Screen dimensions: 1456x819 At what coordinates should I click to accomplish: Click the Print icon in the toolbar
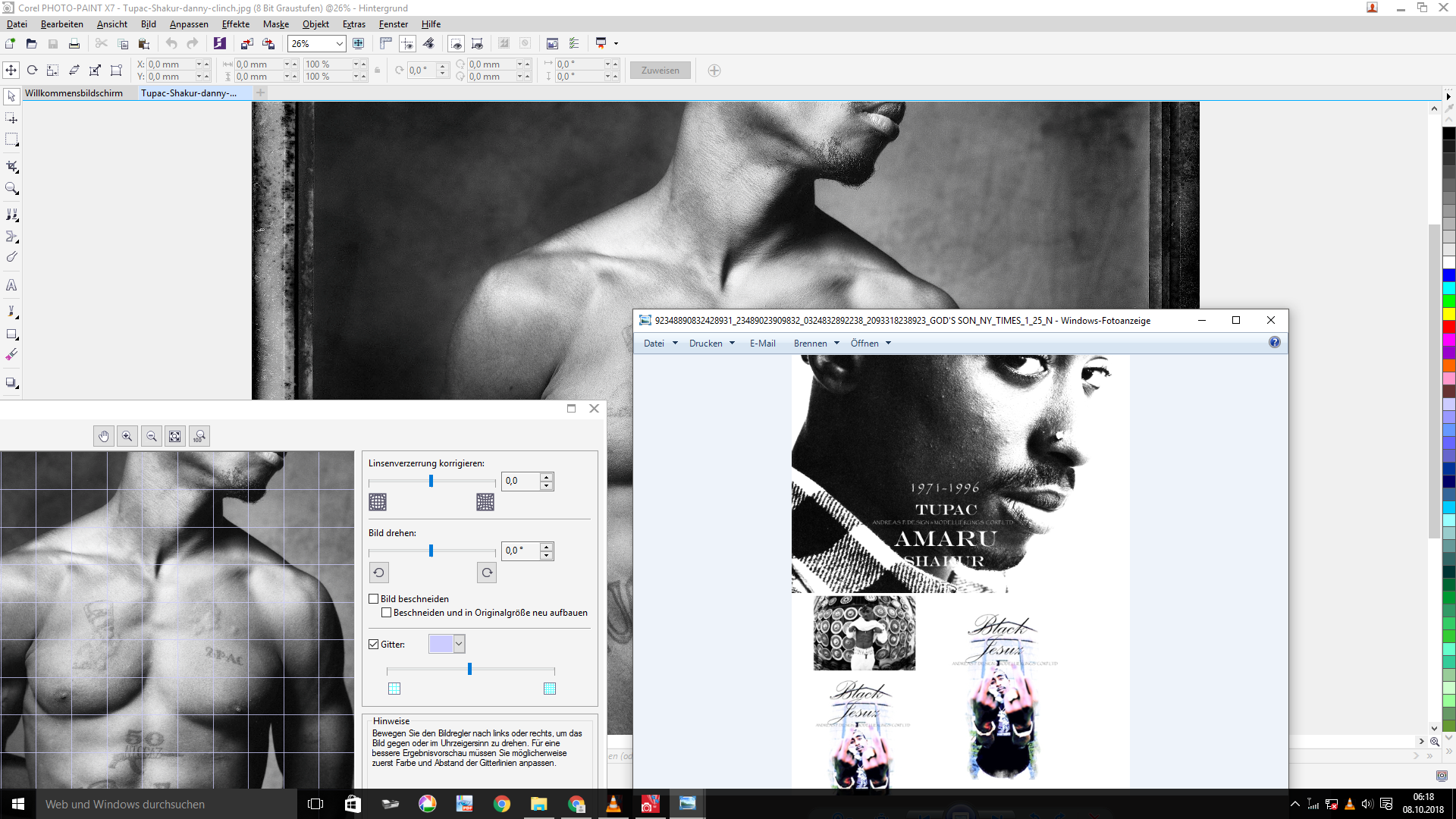point(74,43)
